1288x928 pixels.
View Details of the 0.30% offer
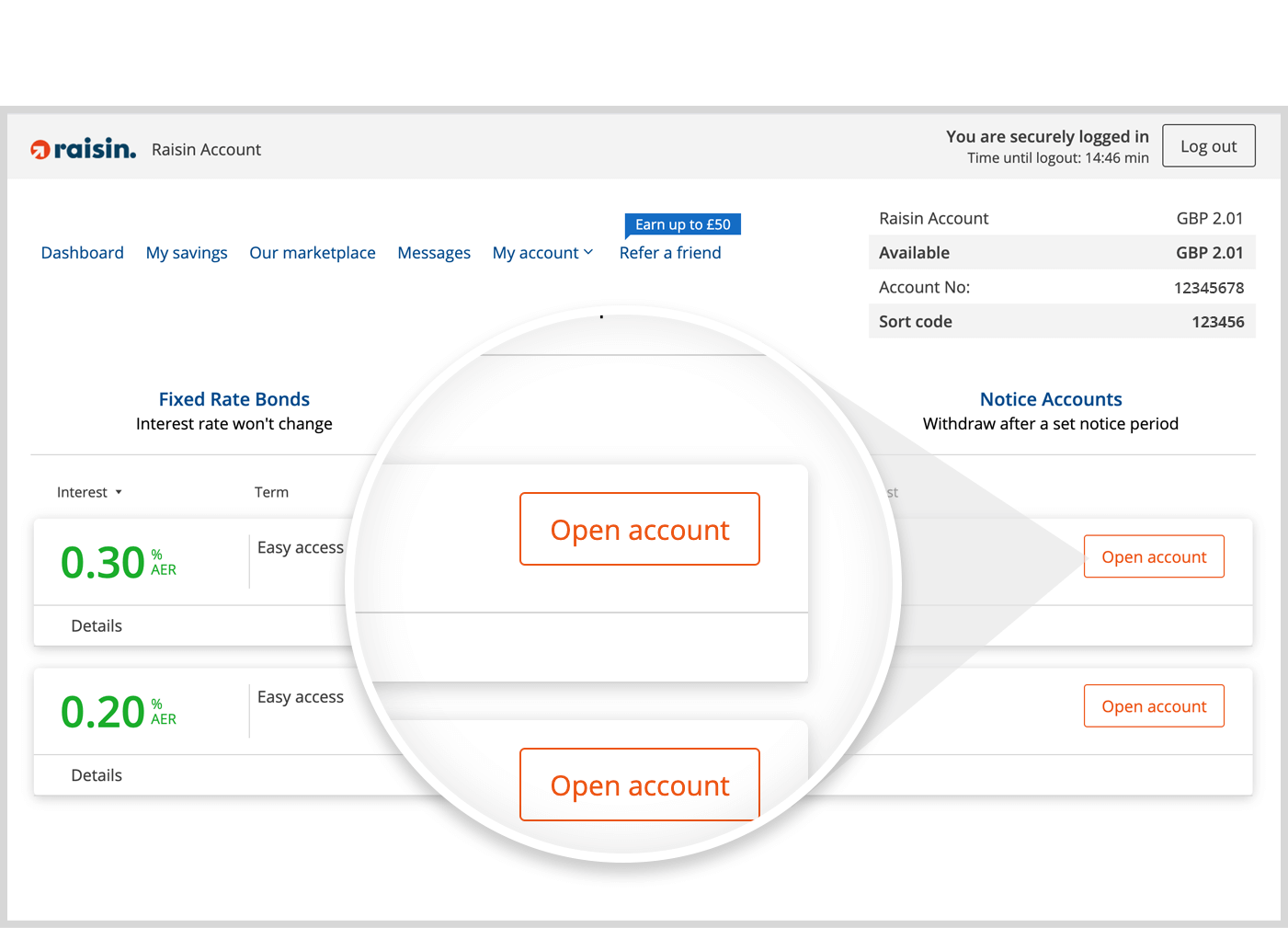[x=97, y=625]
